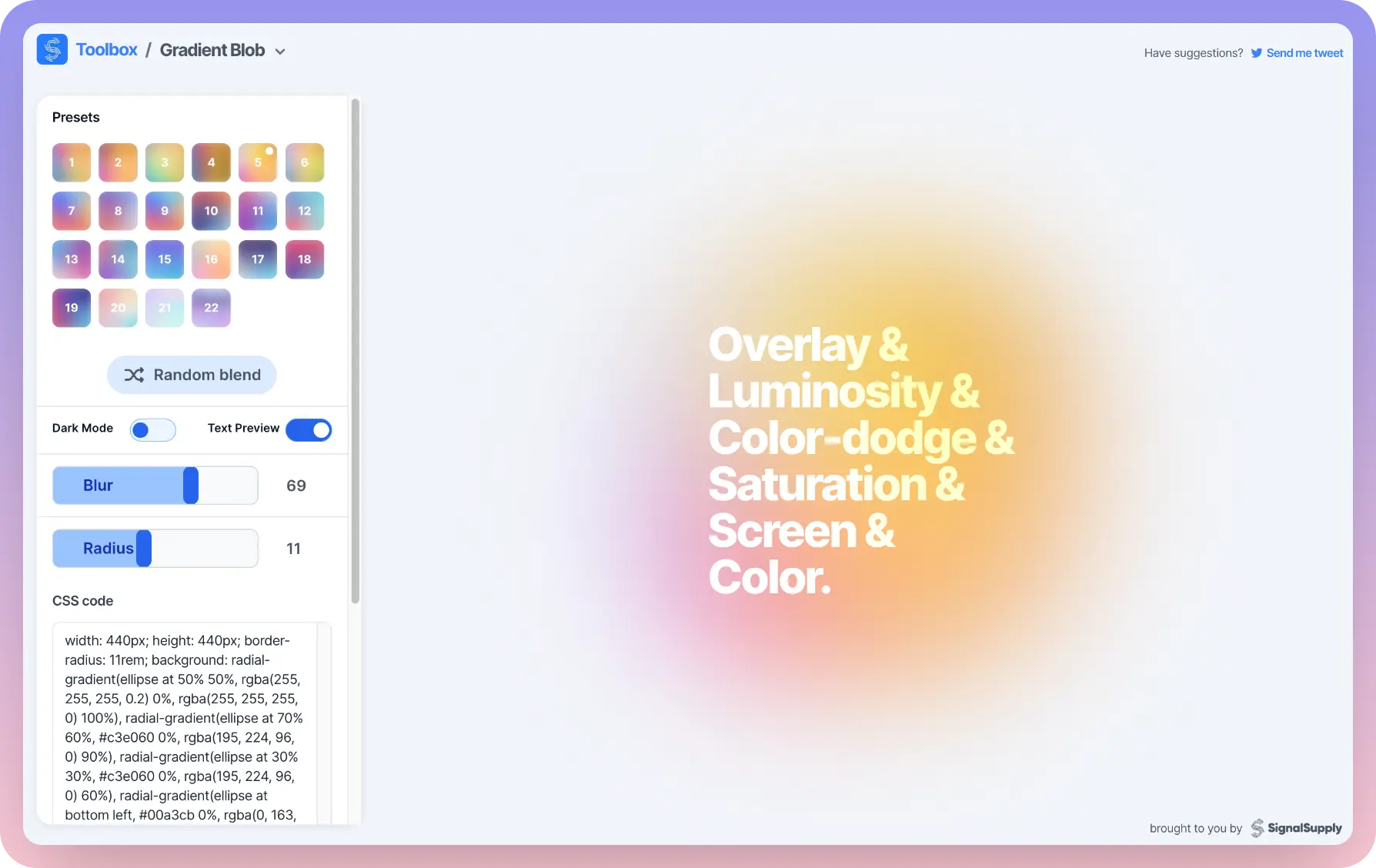Turn off the Text Preview toggle

(309, 429)
